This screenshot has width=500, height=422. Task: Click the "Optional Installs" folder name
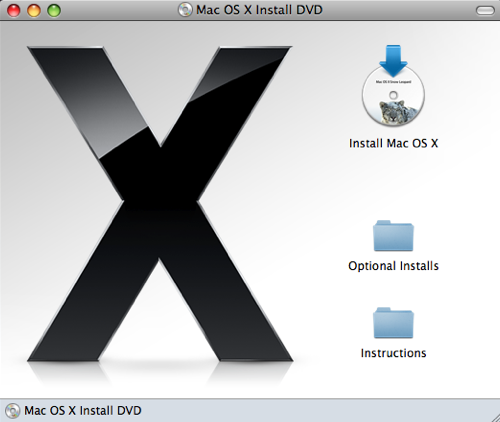(x=393, y=266)
